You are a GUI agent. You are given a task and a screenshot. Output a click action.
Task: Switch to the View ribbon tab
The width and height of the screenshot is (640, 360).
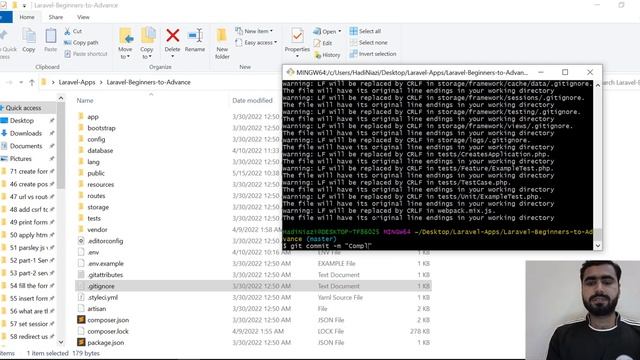[x=83, y=17]
